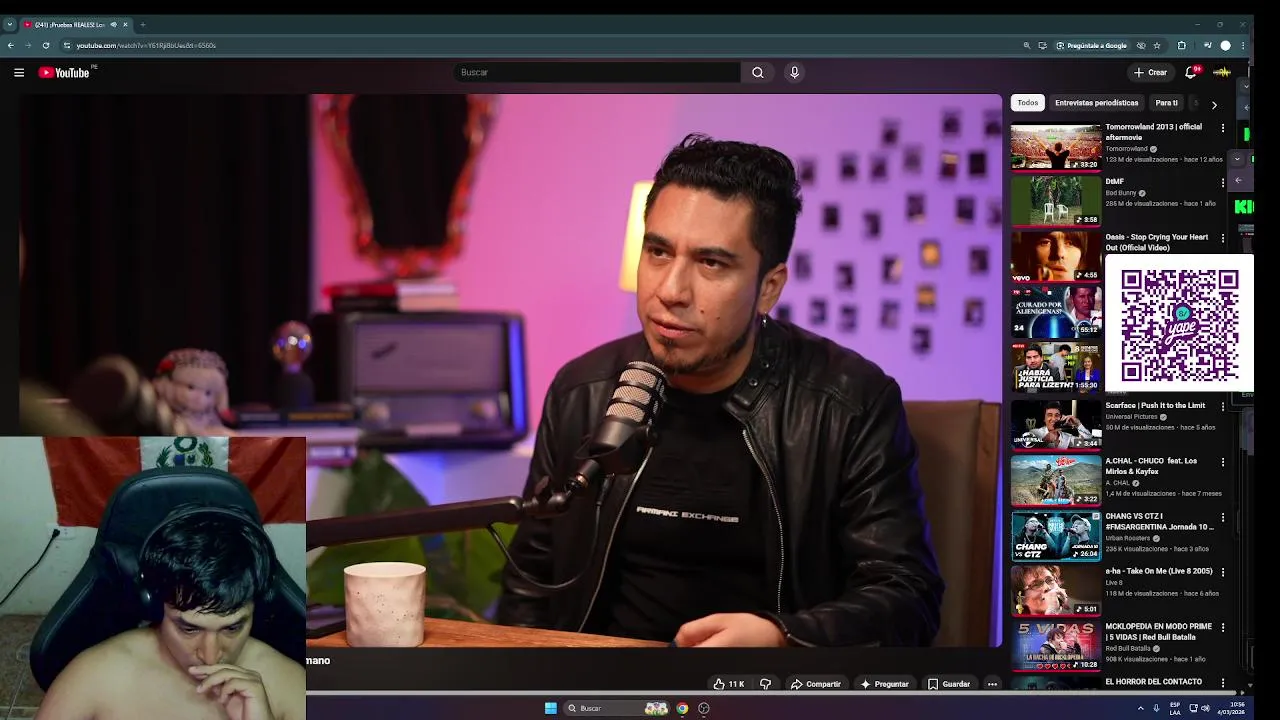The image size is (1280, 720).
Task: Open a new Chrome tab
Action: point(142,24)
